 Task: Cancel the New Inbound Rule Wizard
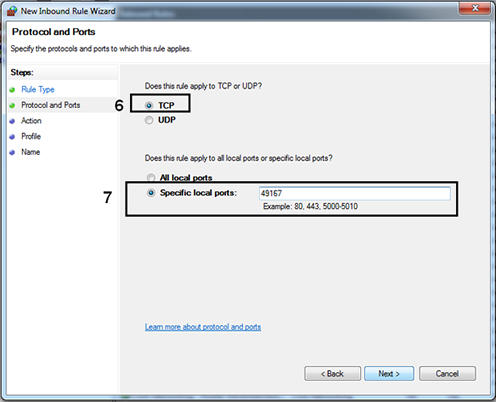[x=447, y=374]
